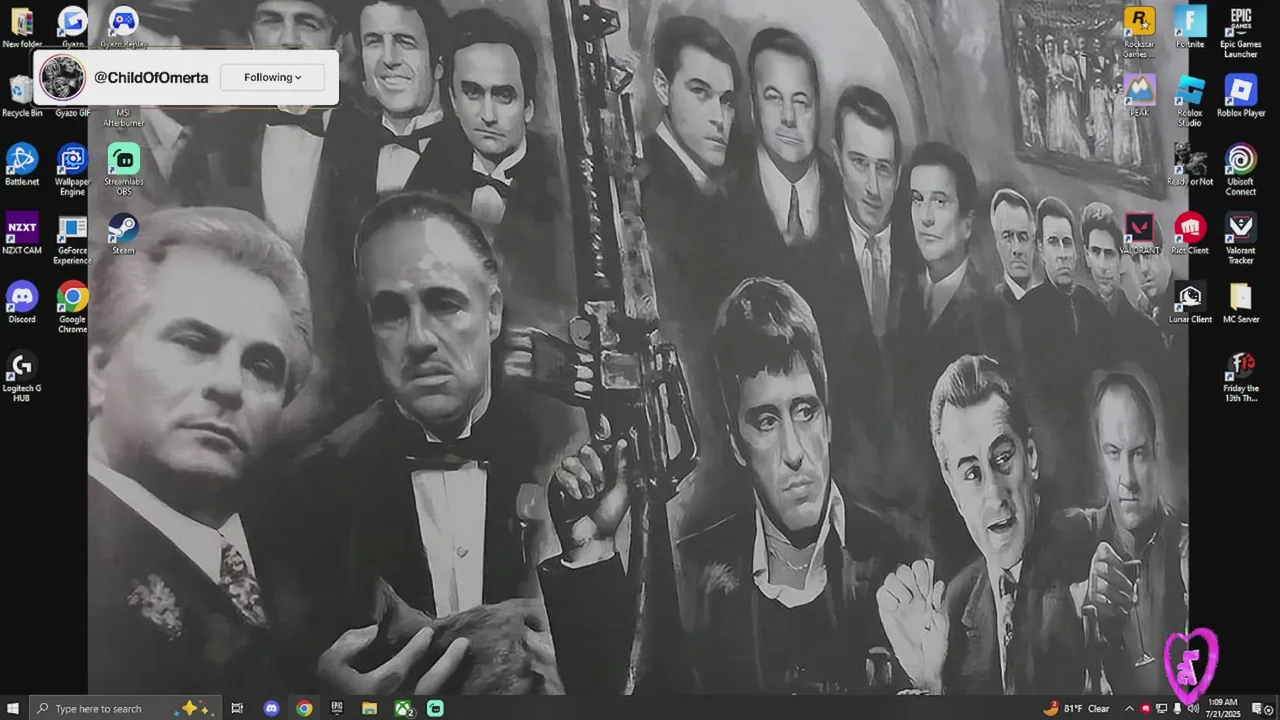The image size is (1280, 720).
Task: Open the Recycle Bin desktop icon
Action: coord(22,96)
